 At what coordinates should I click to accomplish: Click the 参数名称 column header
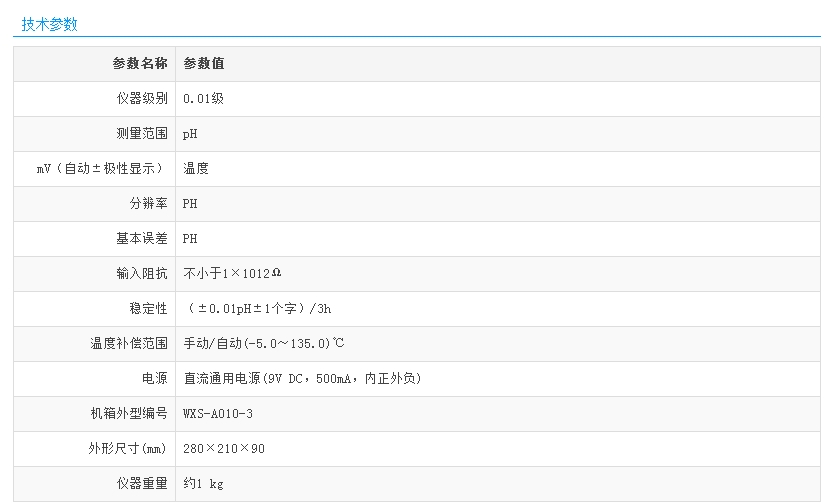tap(140, 64)
